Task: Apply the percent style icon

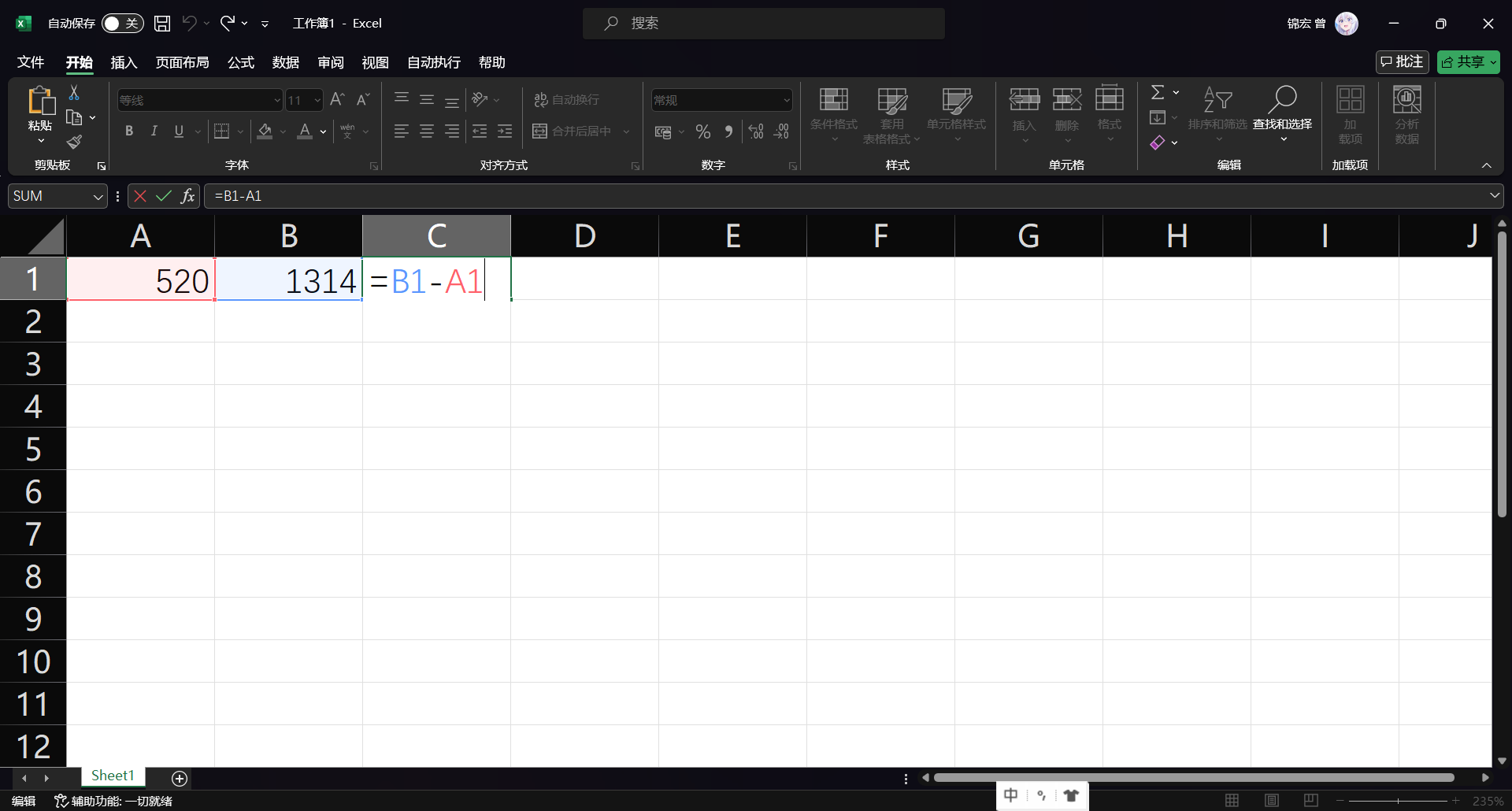Action: point(703,131)
